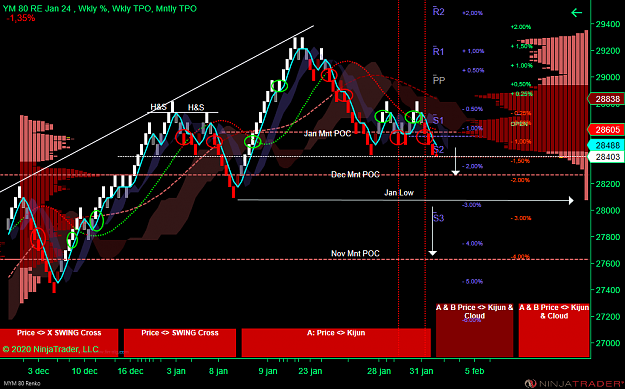625x389 pixels.
Task: Click the green left-pointing arrow icon
Action: pos(576,13)
